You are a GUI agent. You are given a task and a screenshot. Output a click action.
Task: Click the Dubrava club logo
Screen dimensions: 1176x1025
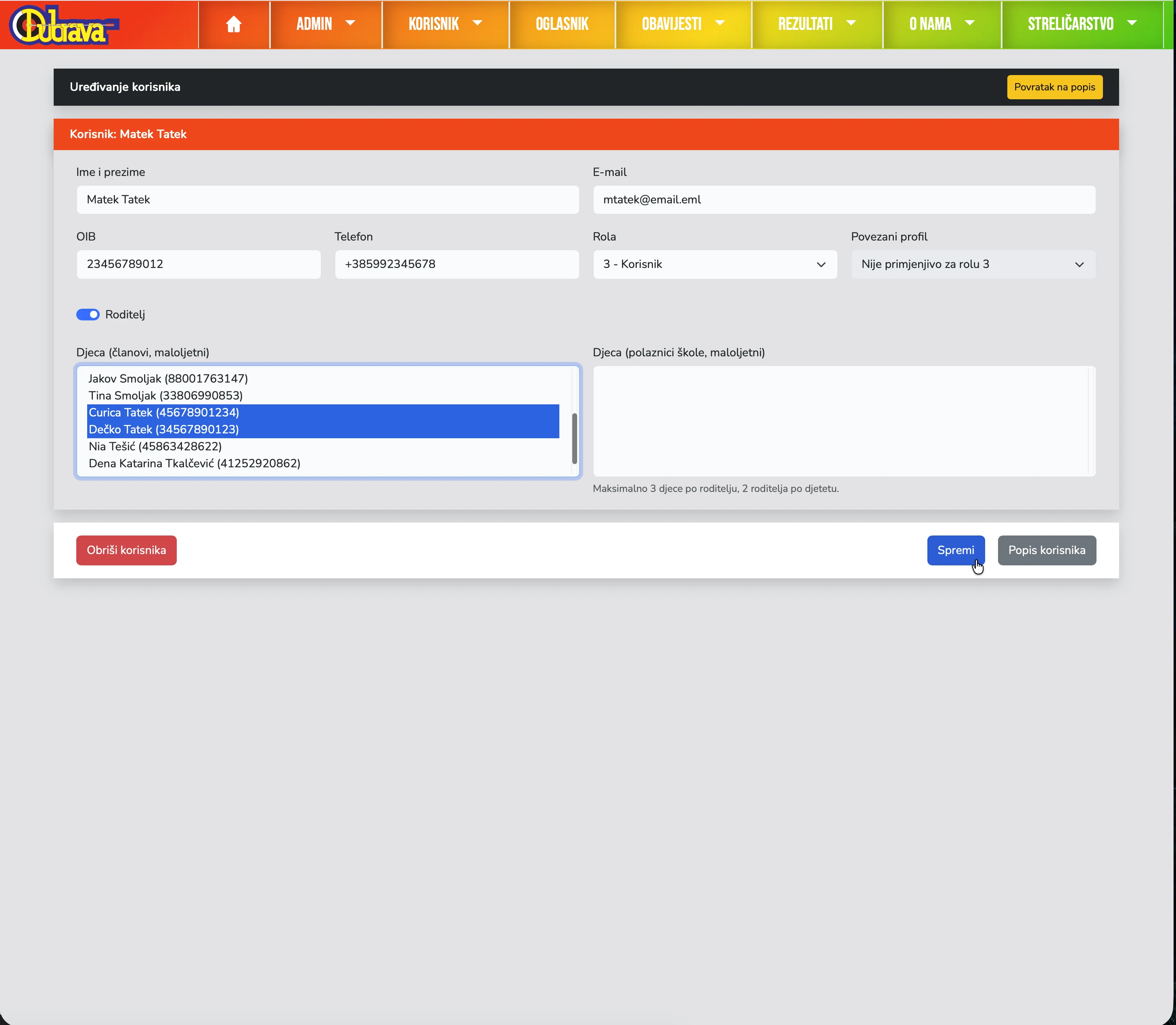pos(63,25)
